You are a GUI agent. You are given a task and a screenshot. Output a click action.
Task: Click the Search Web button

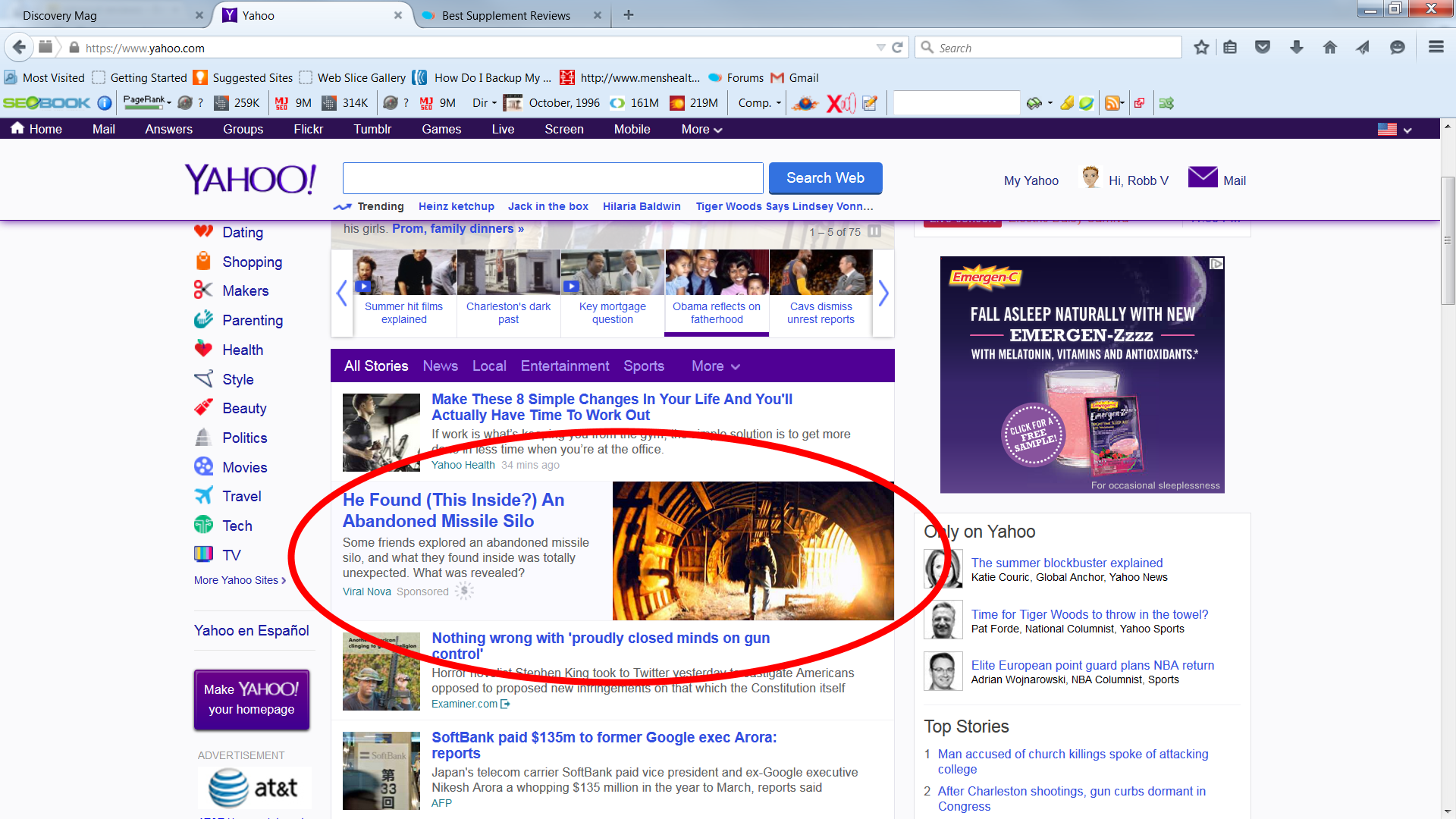[x=825, y=178]
